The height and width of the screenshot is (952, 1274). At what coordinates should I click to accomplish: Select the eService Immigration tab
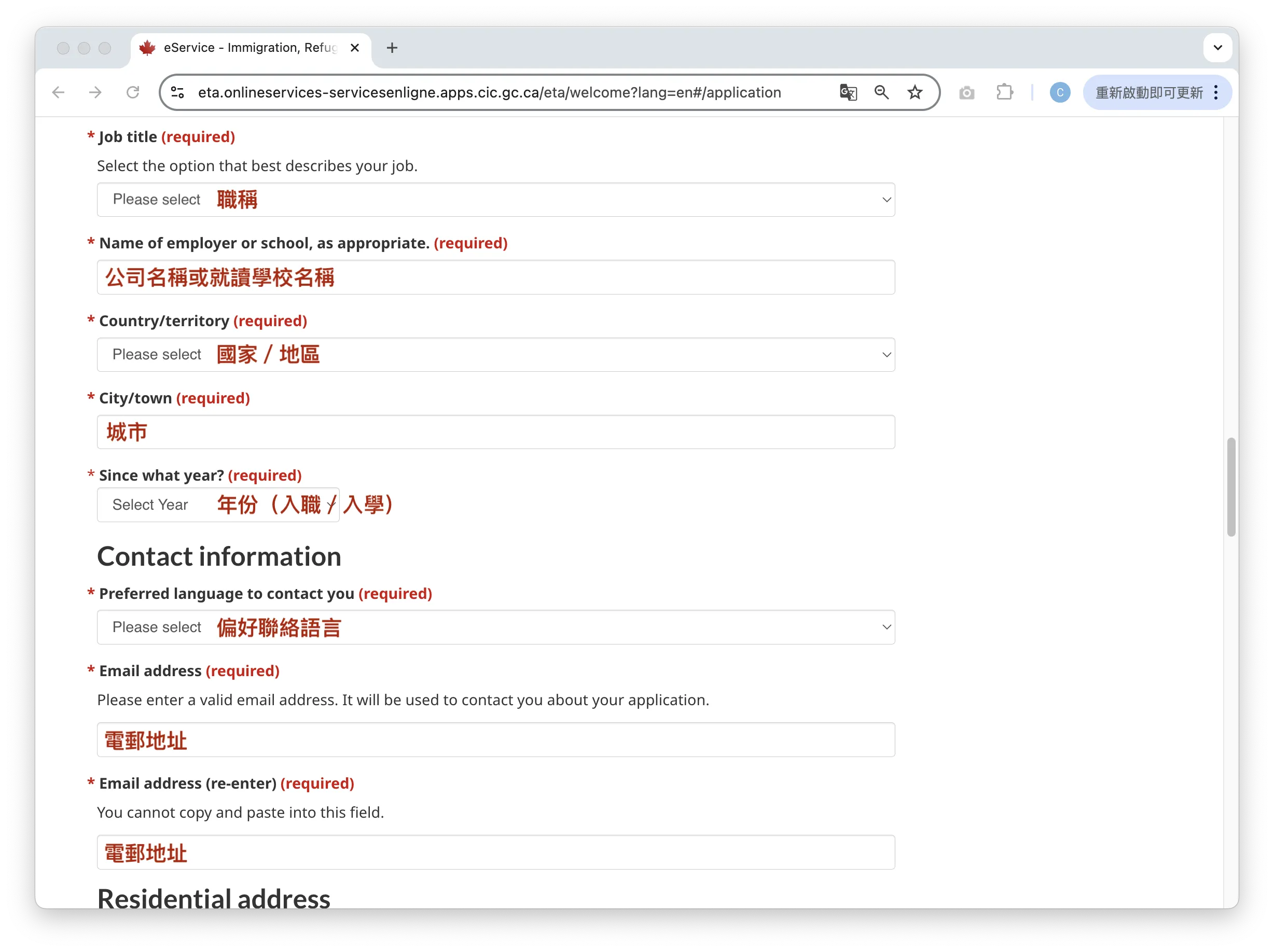click(x=251, y=48)
